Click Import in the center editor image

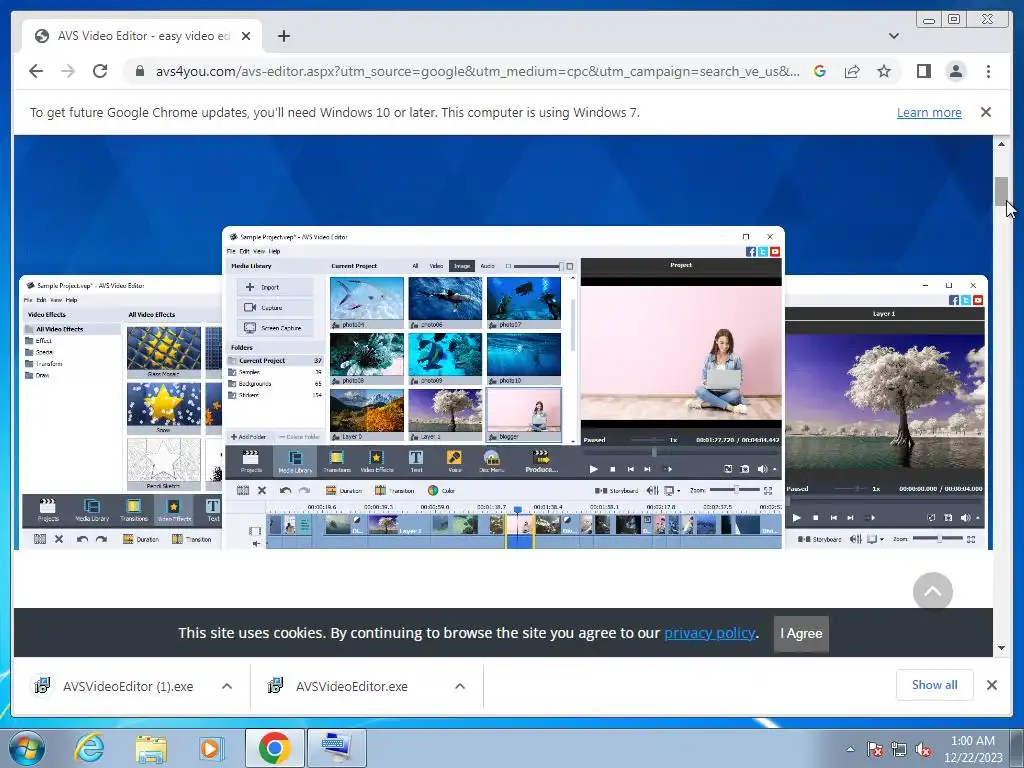tap(275, 287)
